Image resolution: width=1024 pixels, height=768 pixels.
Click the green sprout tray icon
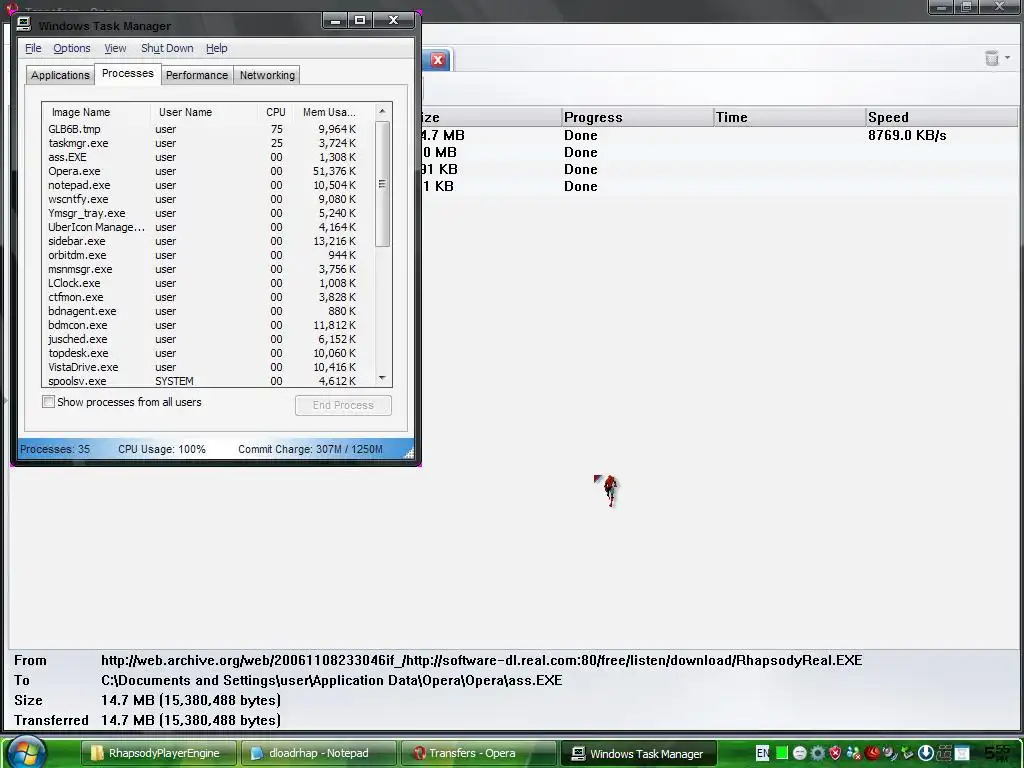point(906,753)
